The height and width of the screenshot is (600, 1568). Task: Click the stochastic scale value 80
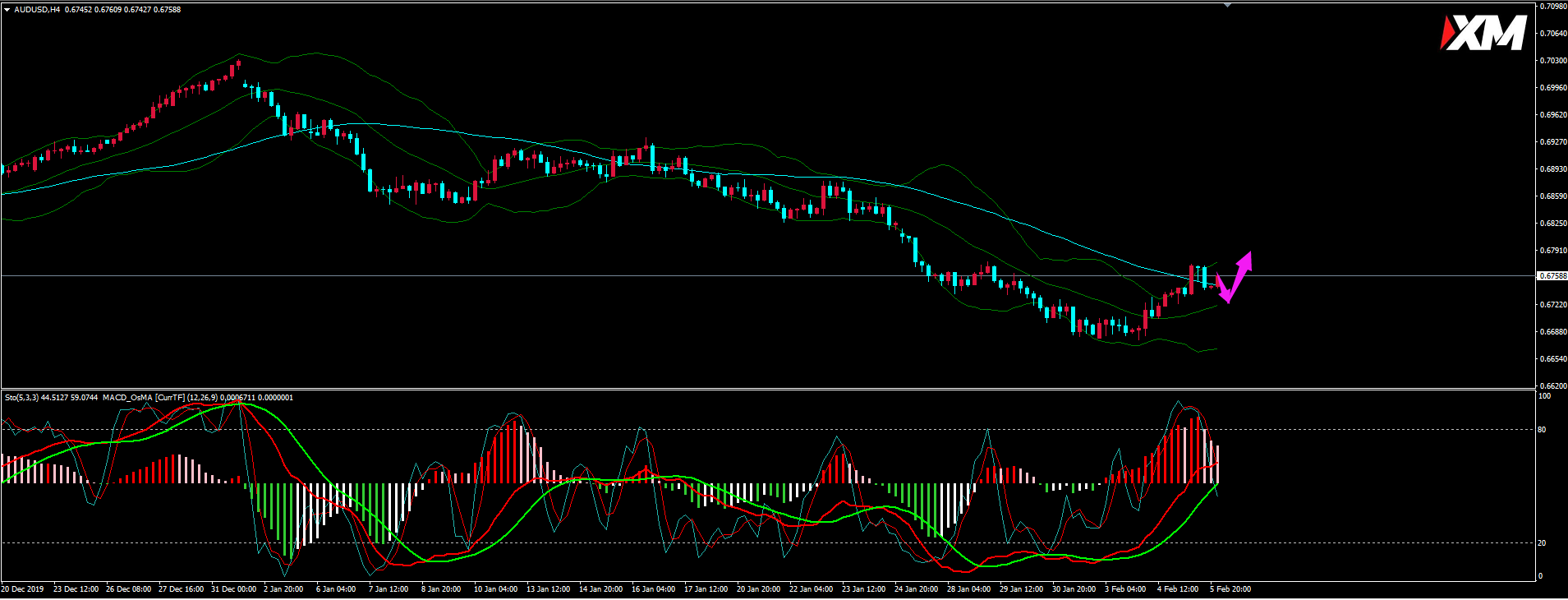point(1543,430)
